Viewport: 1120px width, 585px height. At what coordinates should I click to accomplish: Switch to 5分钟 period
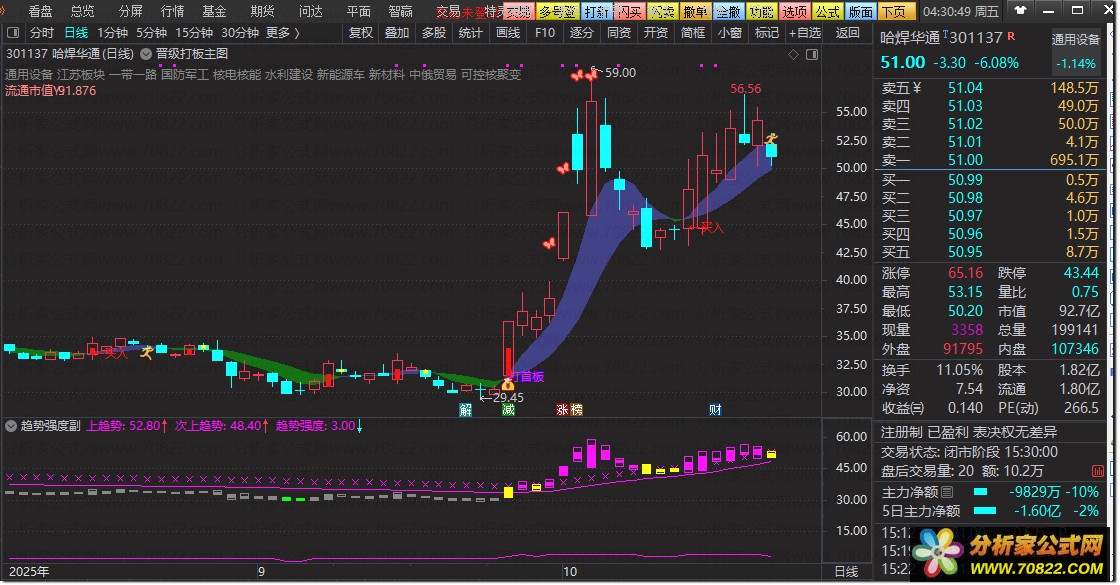151,33
